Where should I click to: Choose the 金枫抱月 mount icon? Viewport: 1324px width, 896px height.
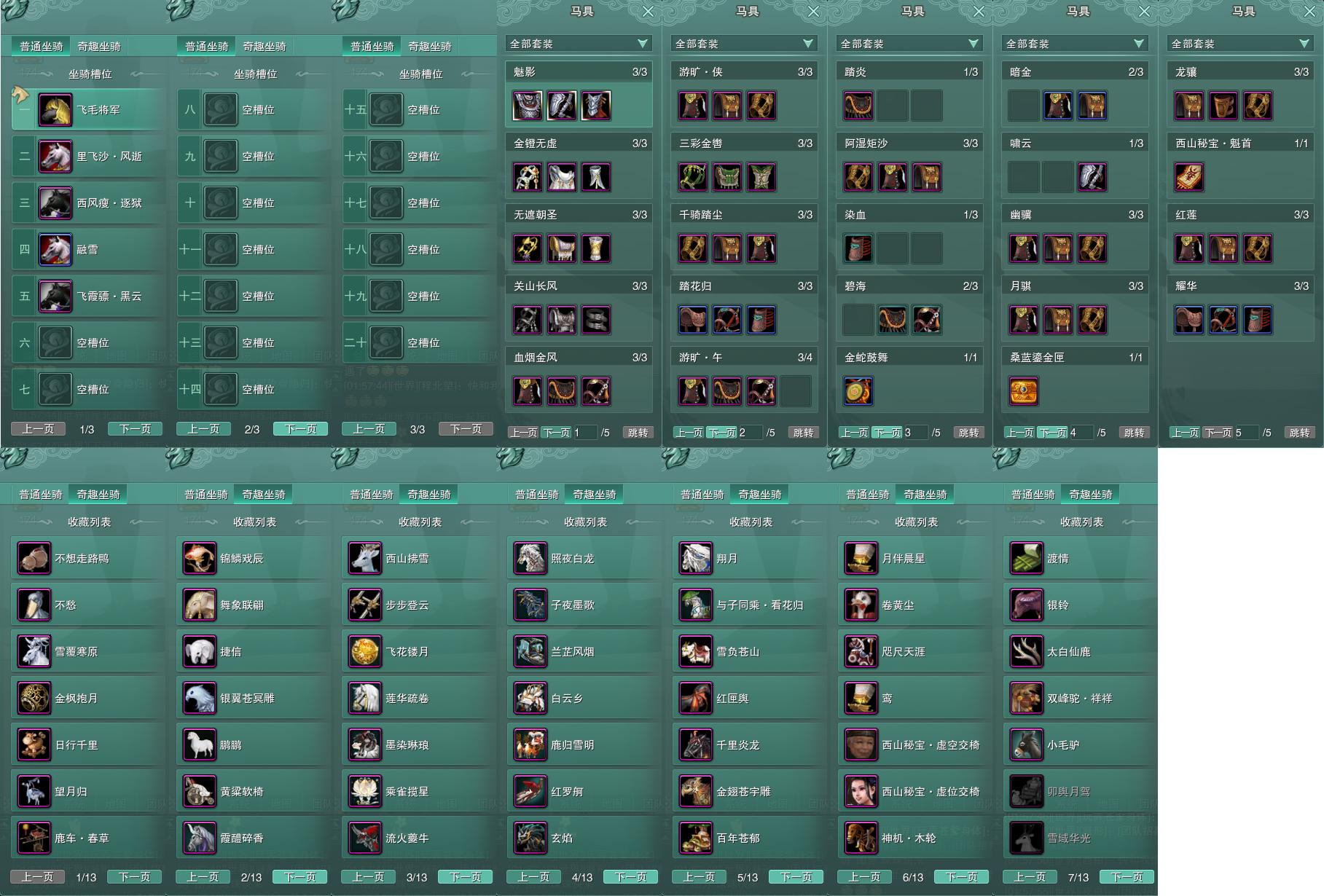tap(34, 699)
